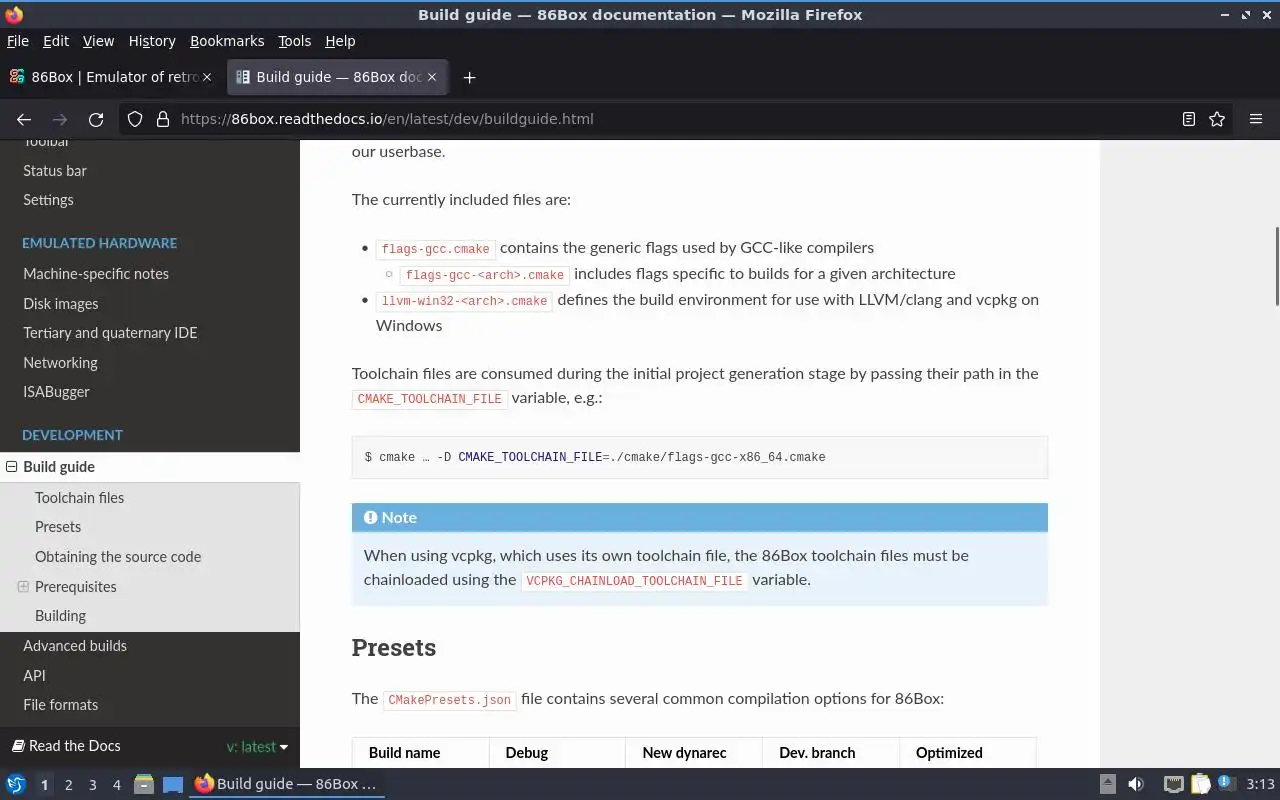Click the CMakePresets.json code literal
Image resolution: width=1280 pixels, height=800 pixels.
(x=449, y=700)
